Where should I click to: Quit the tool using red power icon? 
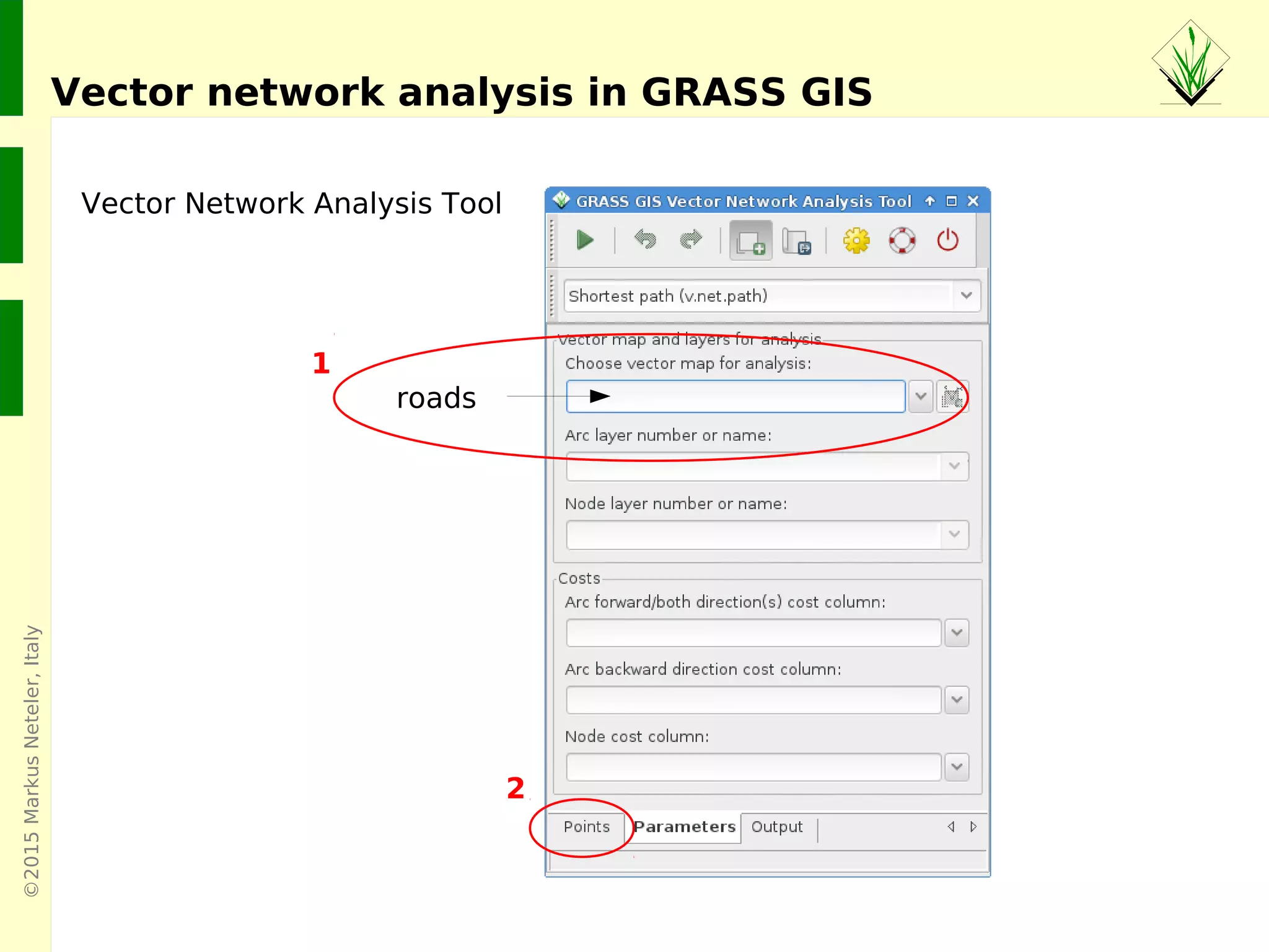(x=947, y=240)
